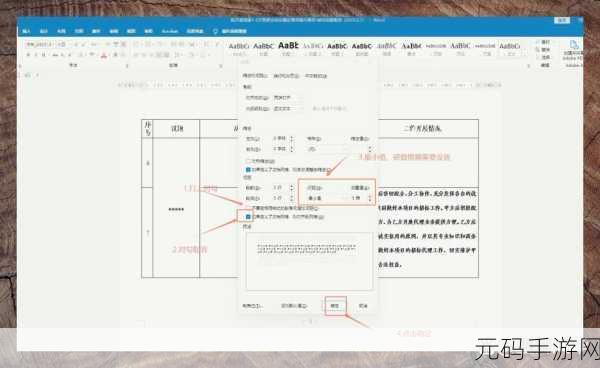Click the left indent spinner arrows
600x368 pixels.
(x=292, y=138)
